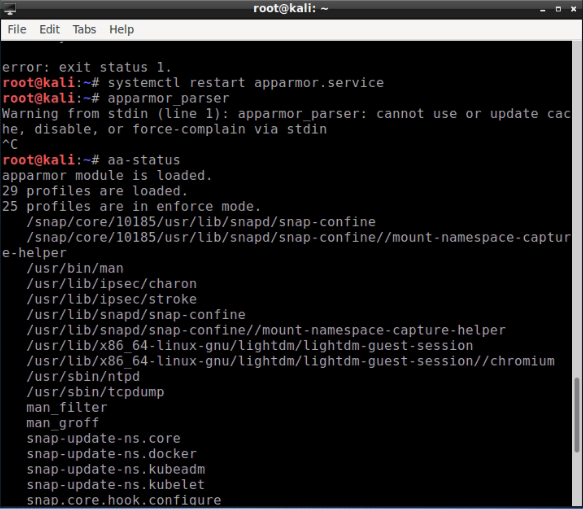Click the 'apparmor_parser' command line
The width and height of the screenshot is (583, 509).
168,98
